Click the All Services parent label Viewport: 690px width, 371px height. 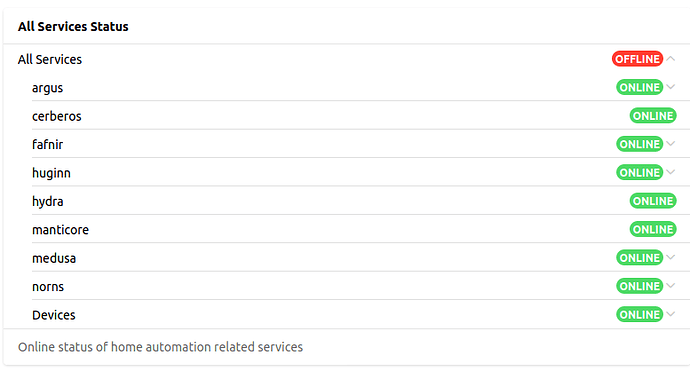[50, 59]
